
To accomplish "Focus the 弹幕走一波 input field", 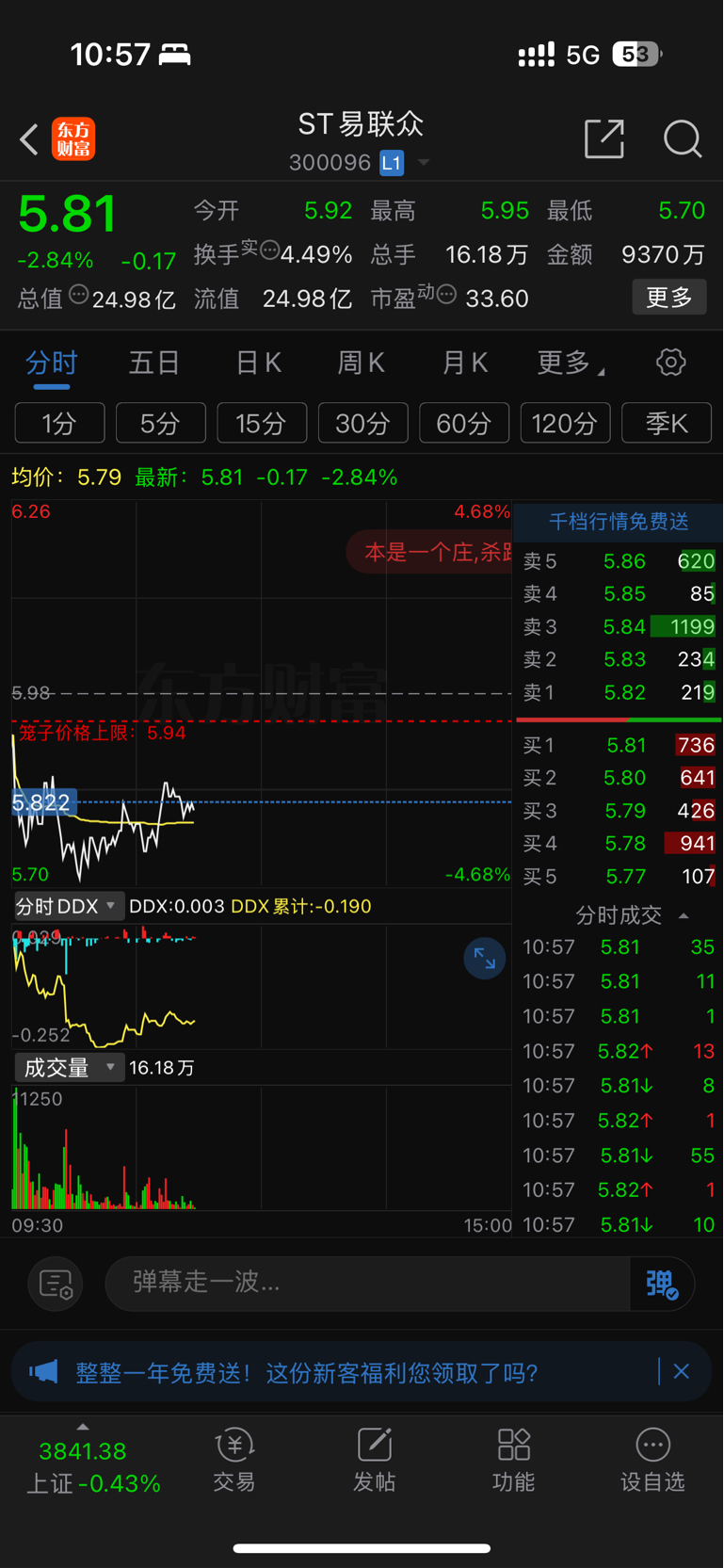I will click(x=367, y=1284).
